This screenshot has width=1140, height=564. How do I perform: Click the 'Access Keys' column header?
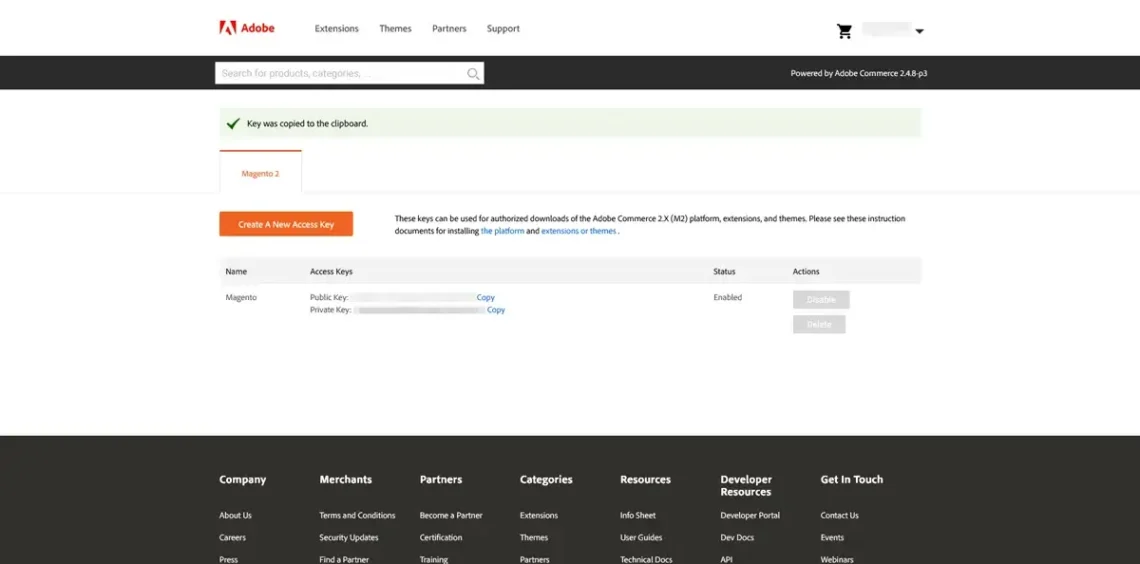point(331,271)
